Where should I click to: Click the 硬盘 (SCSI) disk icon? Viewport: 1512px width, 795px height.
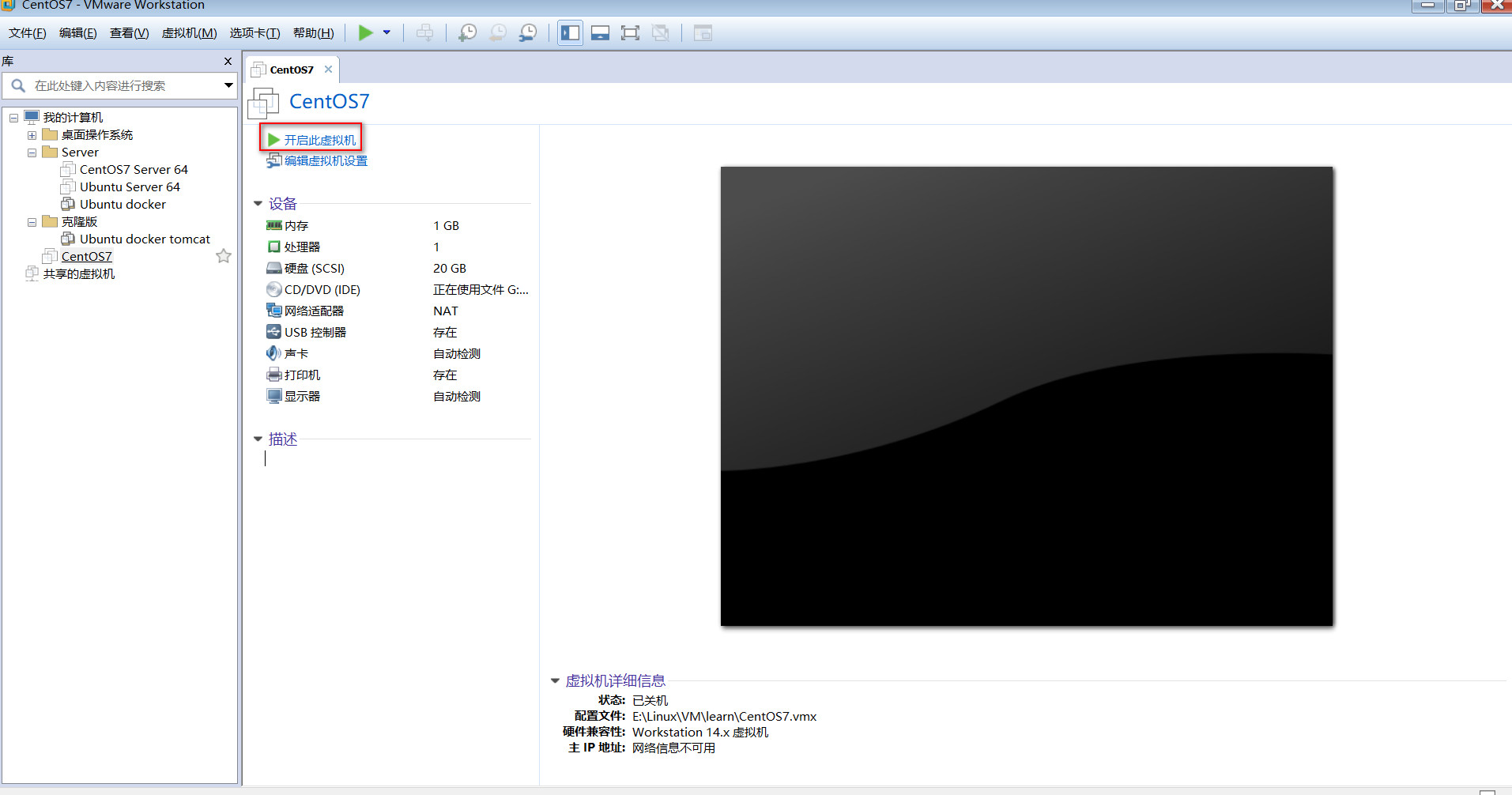point(274,268)
